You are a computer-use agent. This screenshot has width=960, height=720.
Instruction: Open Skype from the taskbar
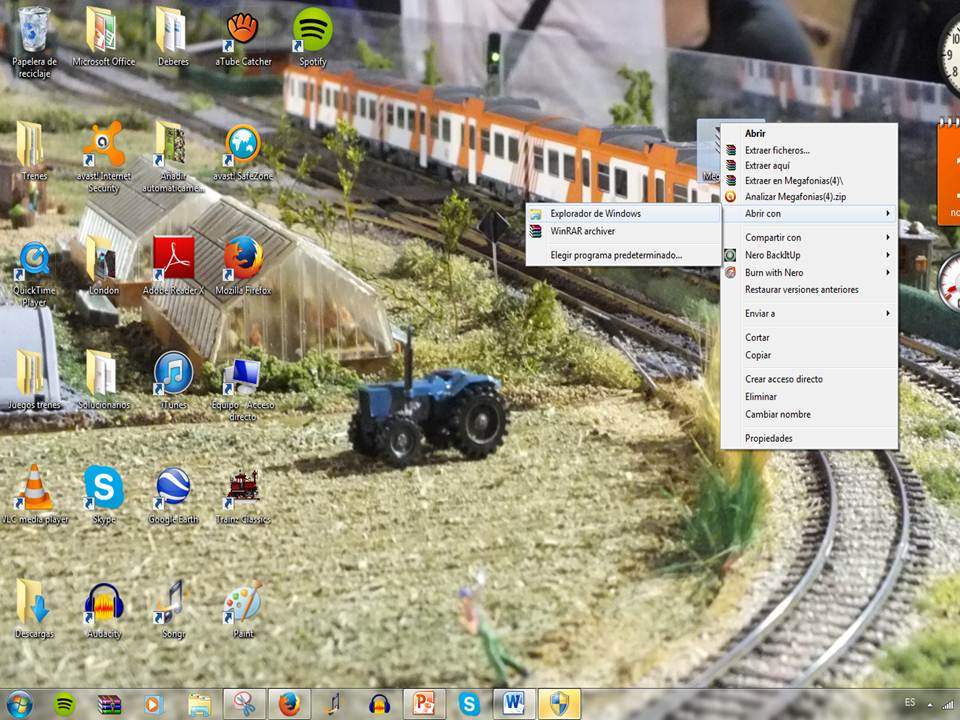tap(469, 705)
